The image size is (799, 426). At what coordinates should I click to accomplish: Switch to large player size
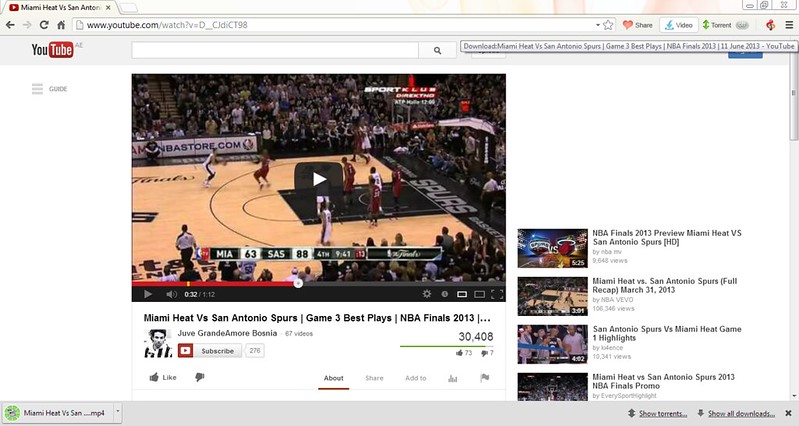tap(480, 294)
